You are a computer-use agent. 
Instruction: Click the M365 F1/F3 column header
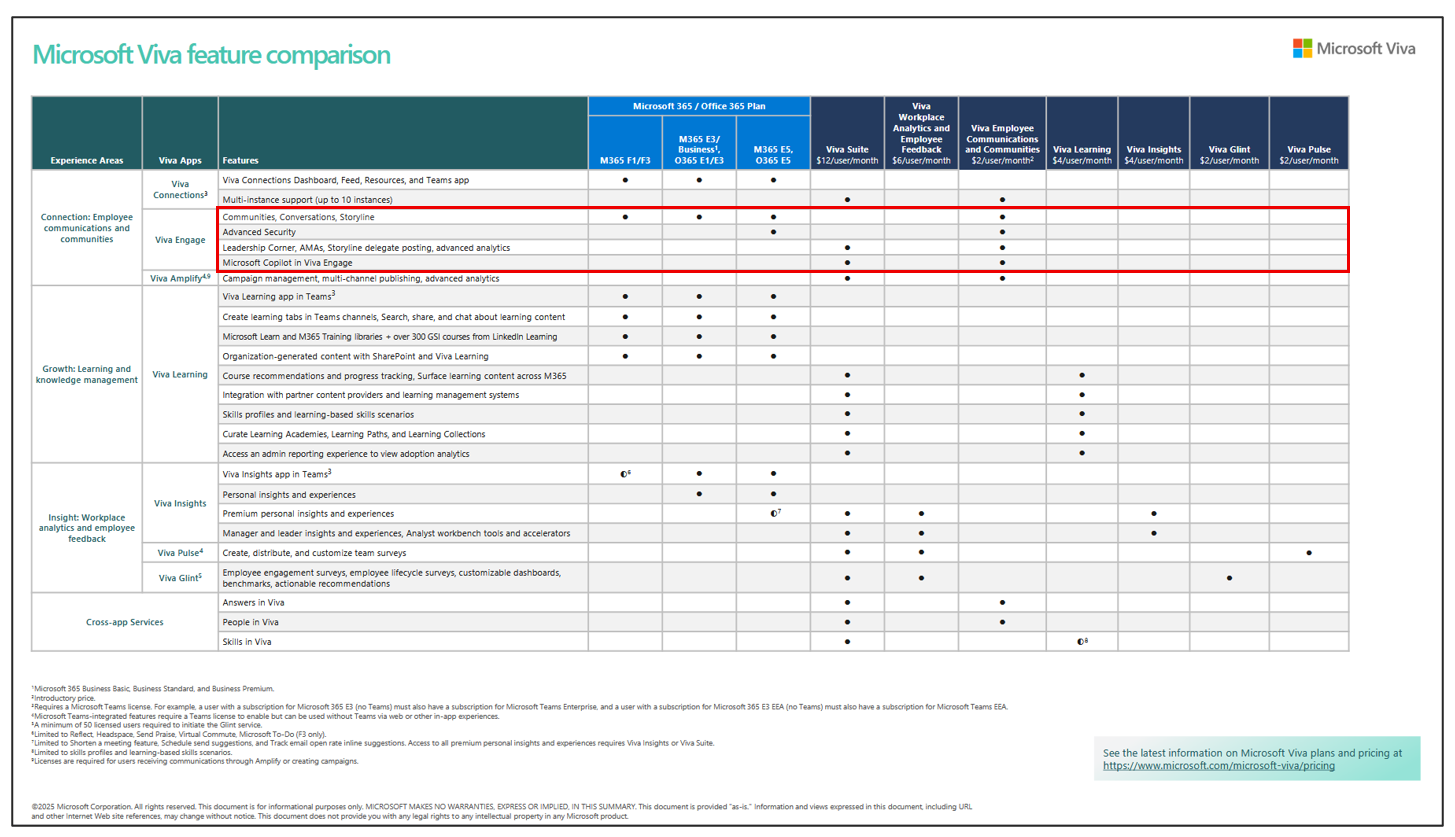[625, 160]
